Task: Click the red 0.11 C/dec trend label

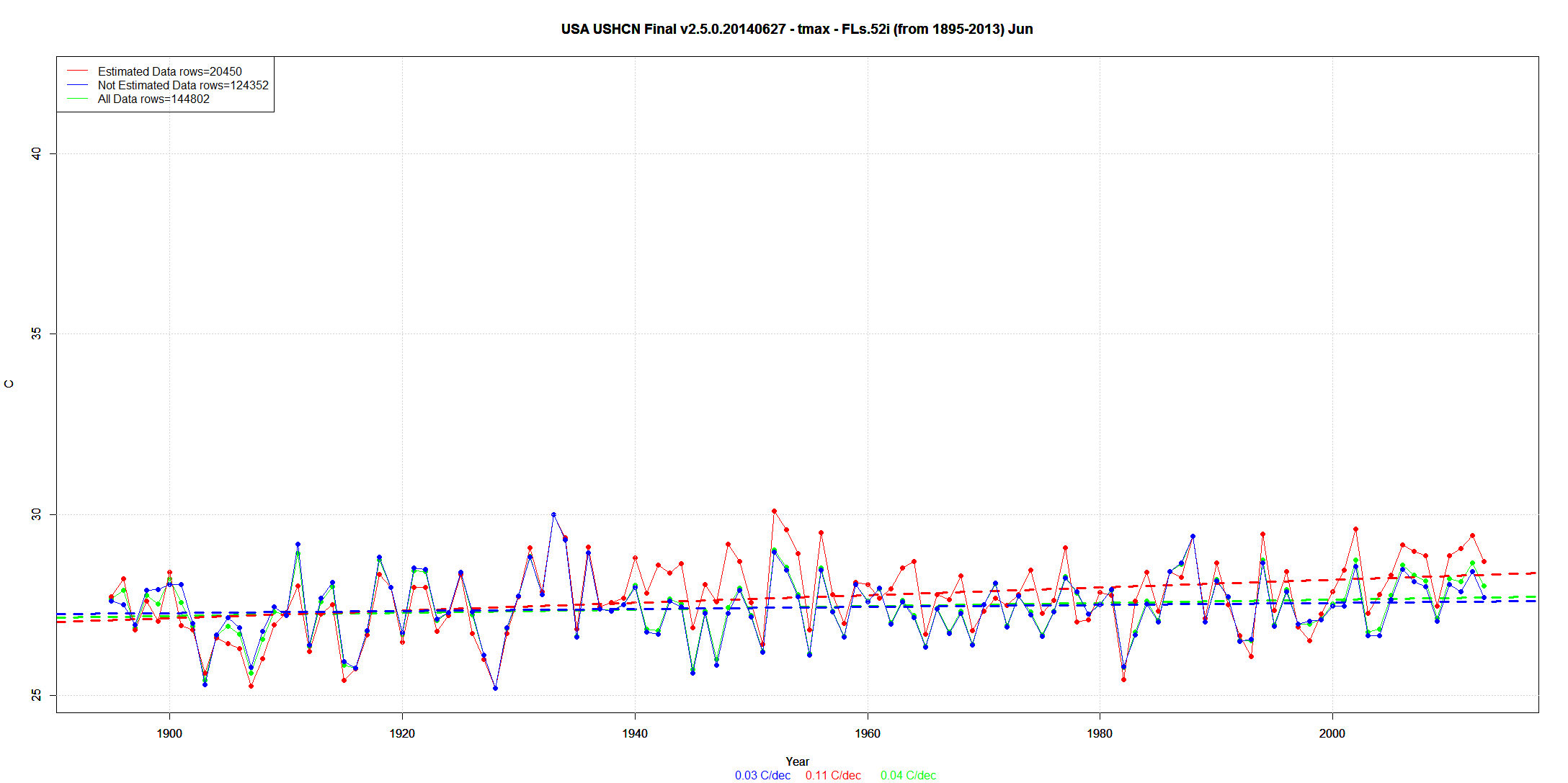Action: (x=833, y=775)
